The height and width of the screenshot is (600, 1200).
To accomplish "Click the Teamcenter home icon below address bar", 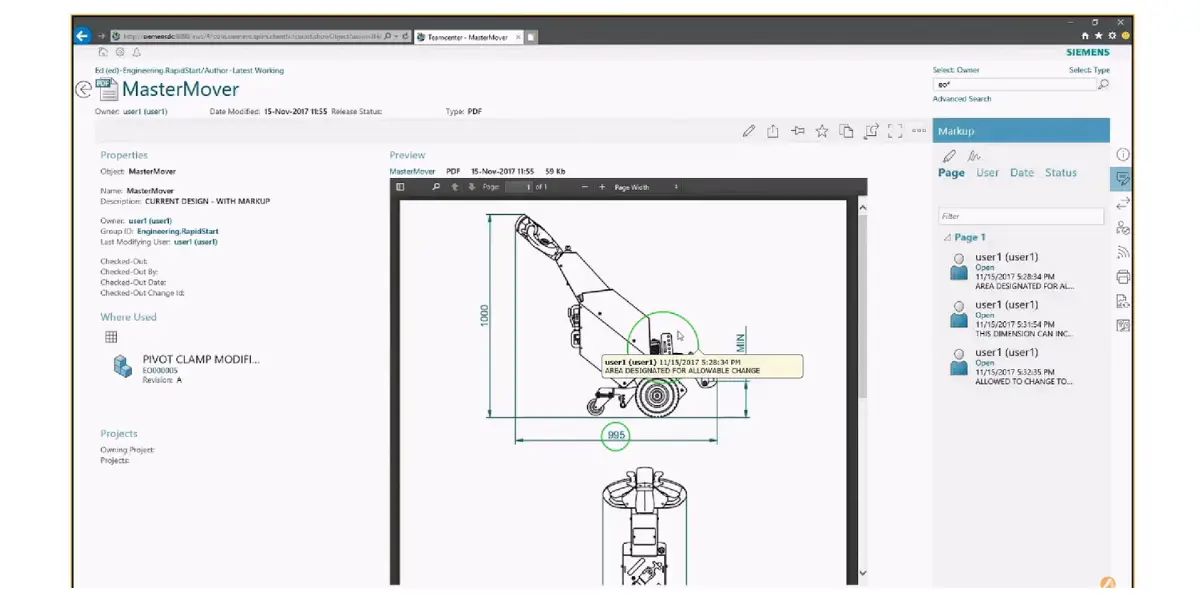I will 103,52.
